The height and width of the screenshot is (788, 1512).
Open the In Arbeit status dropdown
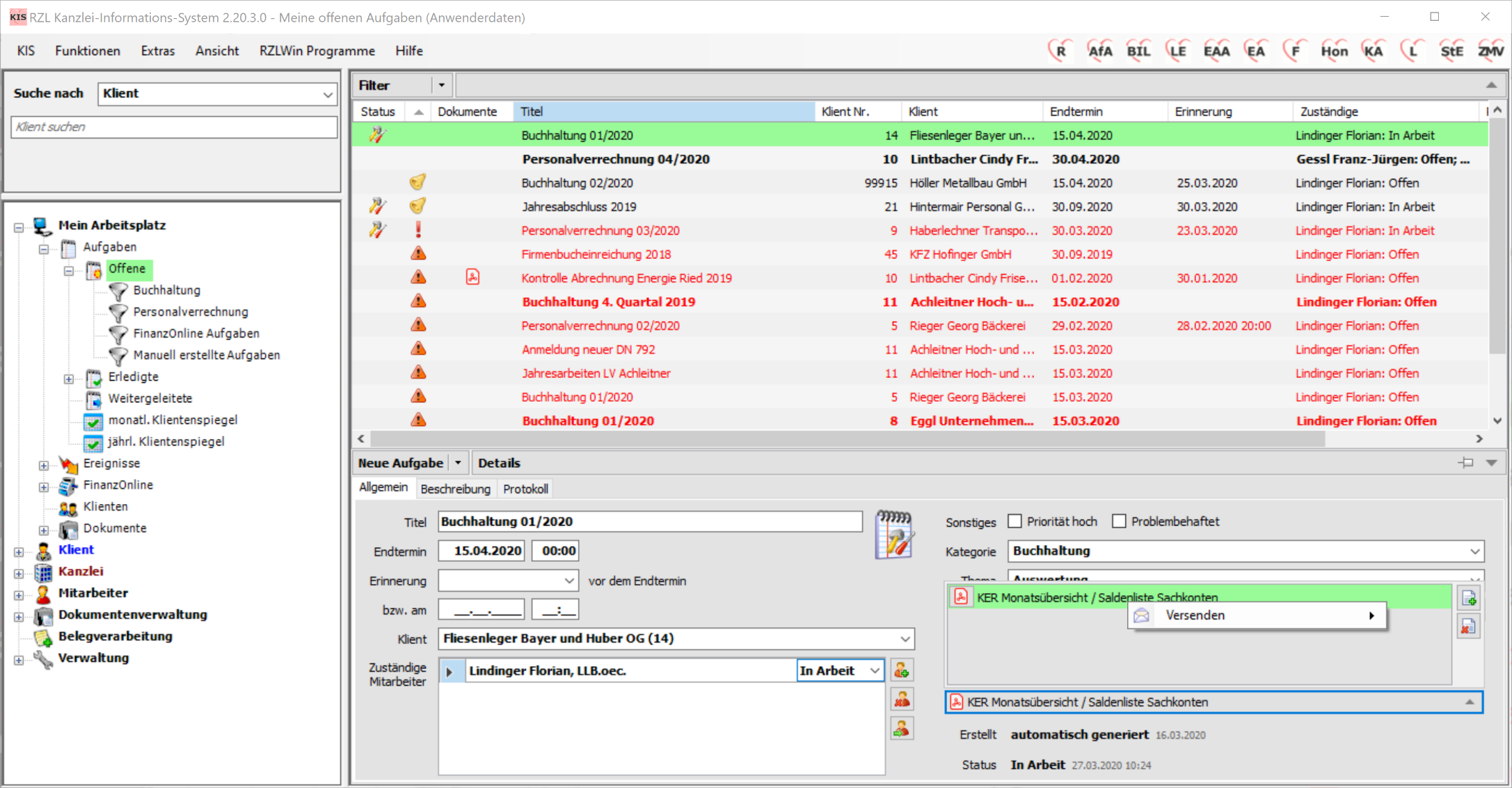pos(875,670)
